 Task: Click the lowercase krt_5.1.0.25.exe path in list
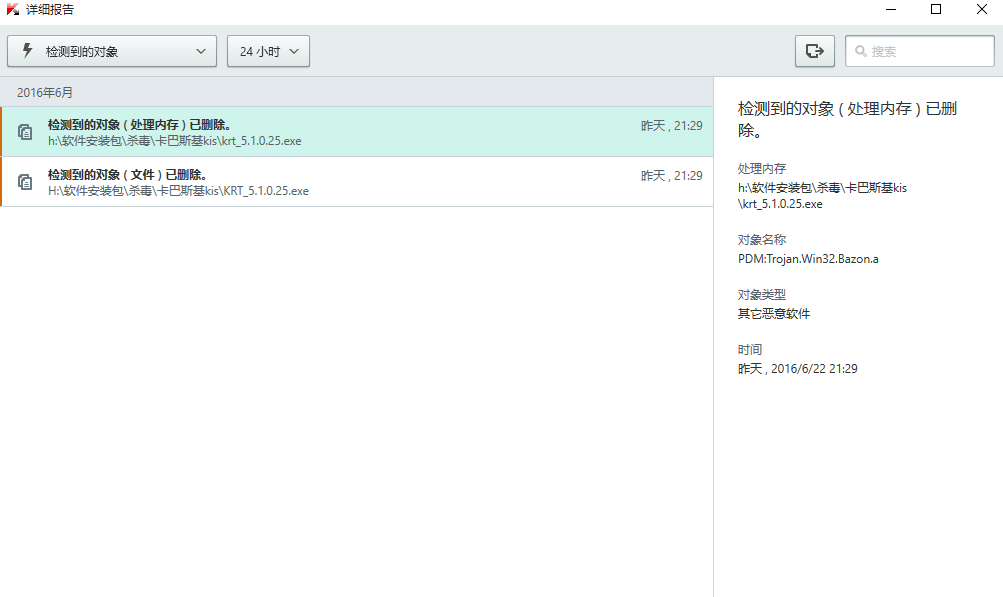pyautogui.click(x=174, y=141)
